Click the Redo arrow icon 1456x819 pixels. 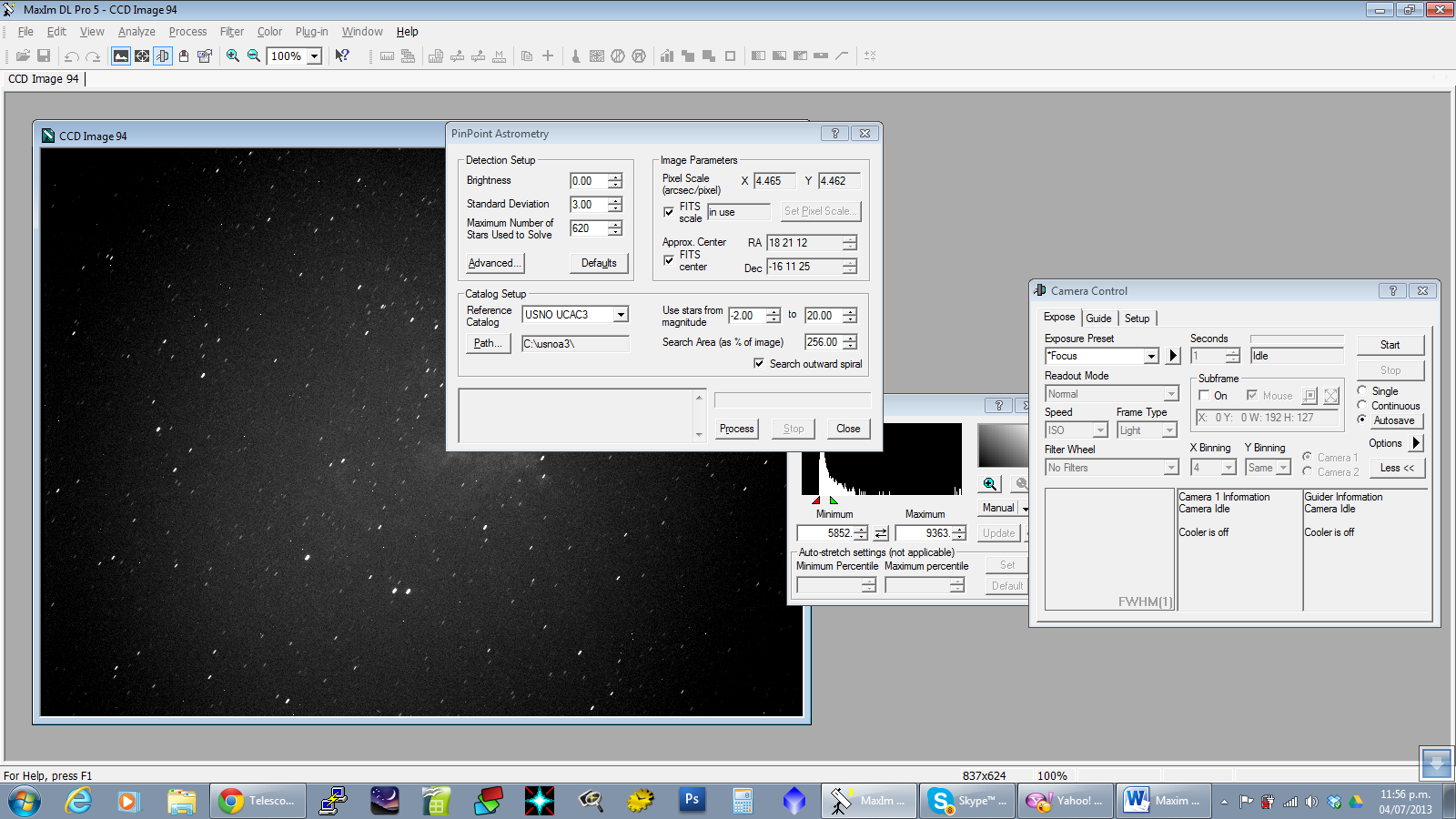[92, 56]
